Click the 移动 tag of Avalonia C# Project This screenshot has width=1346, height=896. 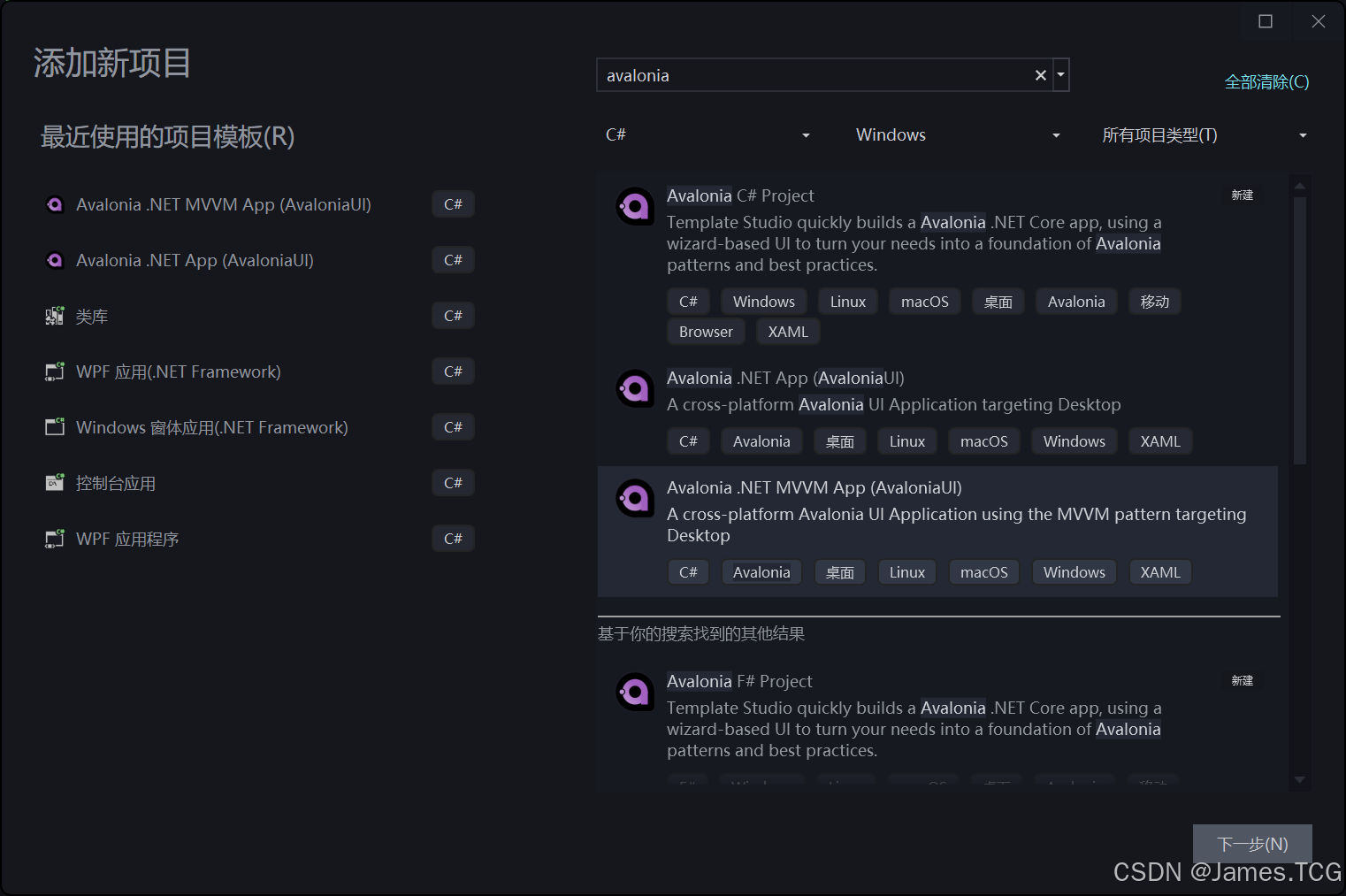[1155, 302]
